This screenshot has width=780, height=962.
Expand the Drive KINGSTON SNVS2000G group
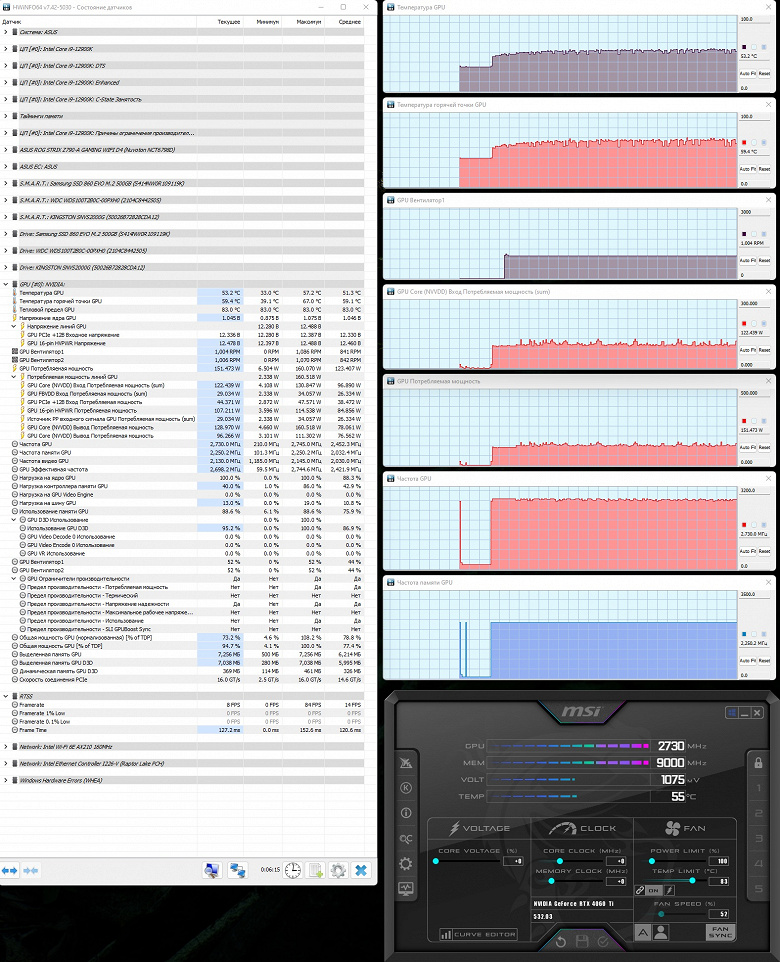tap(6, 267)
